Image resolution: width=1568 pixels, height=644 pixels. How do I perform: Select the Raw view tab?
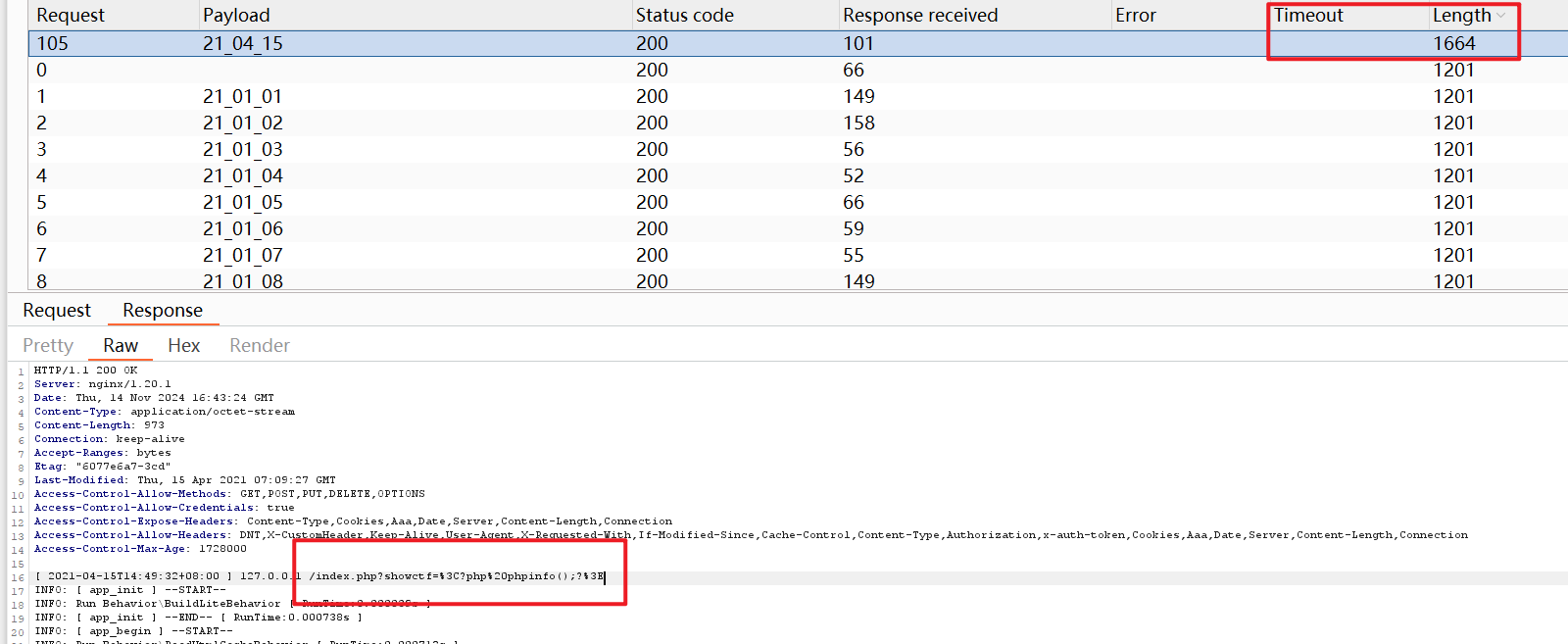(121, 346)
